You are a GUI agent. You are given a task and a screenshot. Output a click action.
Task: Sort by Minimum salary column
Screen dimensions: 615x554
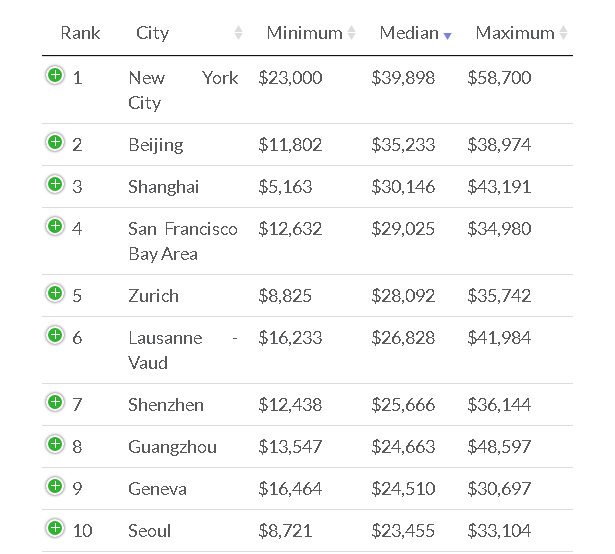(304, 33)
